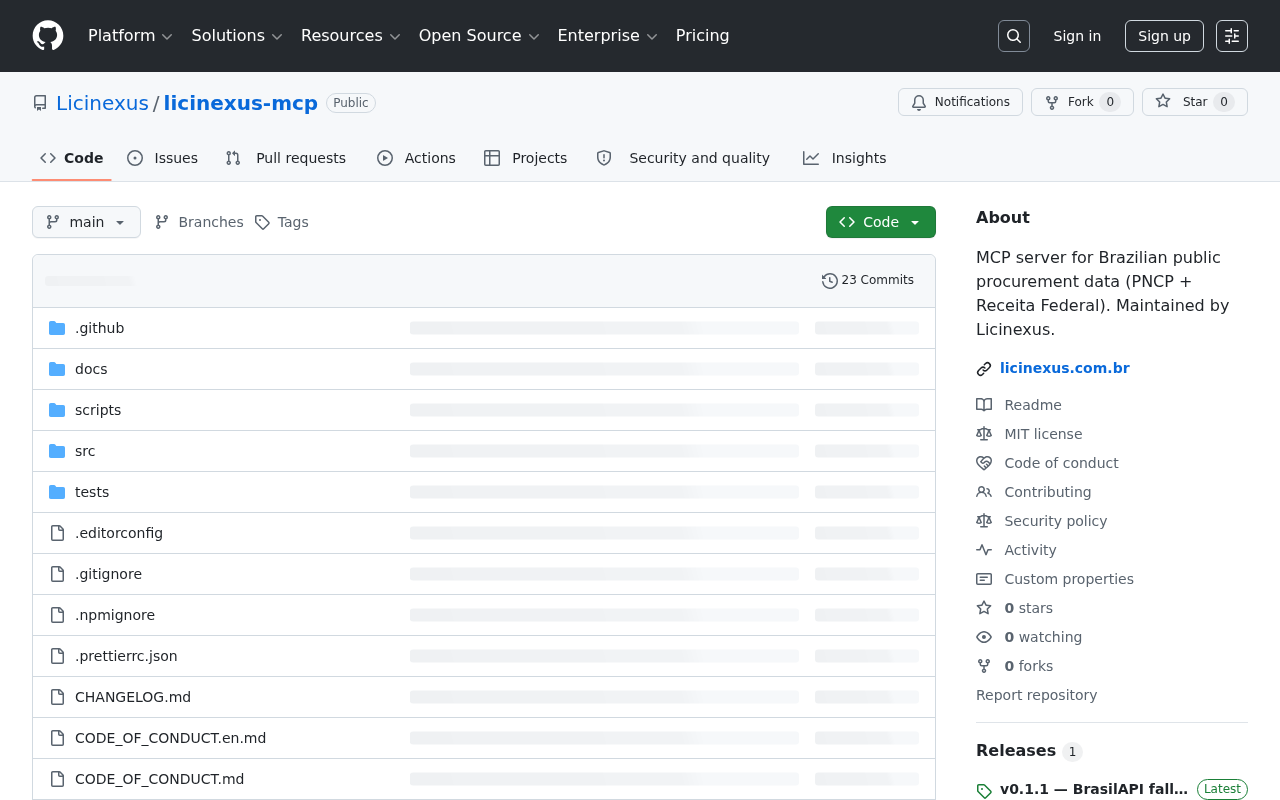Open the Pricing page

[x=702, y=36]
